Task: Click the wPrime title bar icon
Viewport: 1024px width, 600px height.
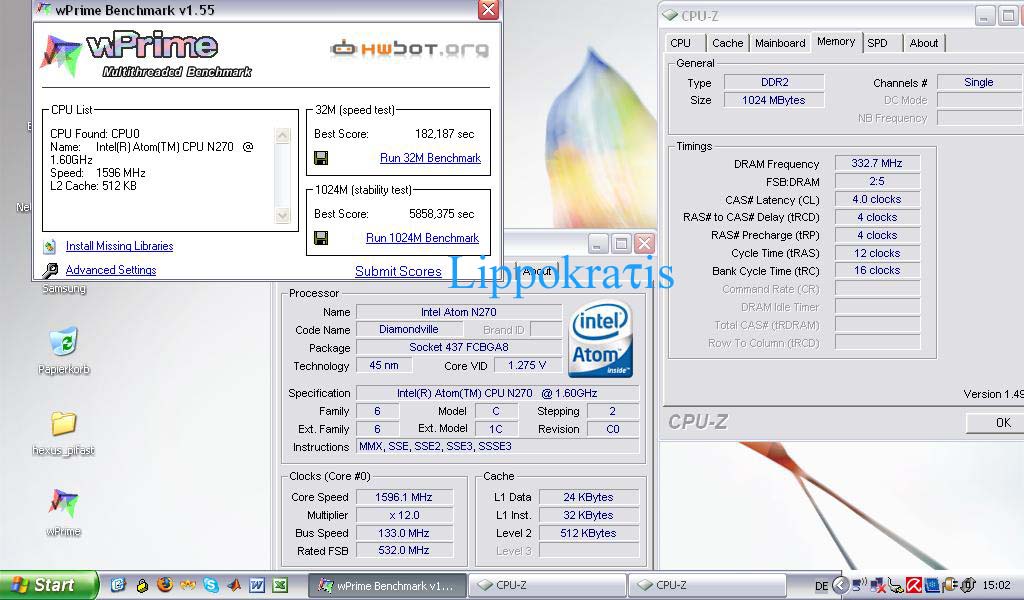Action: click(x=44, y=9)
